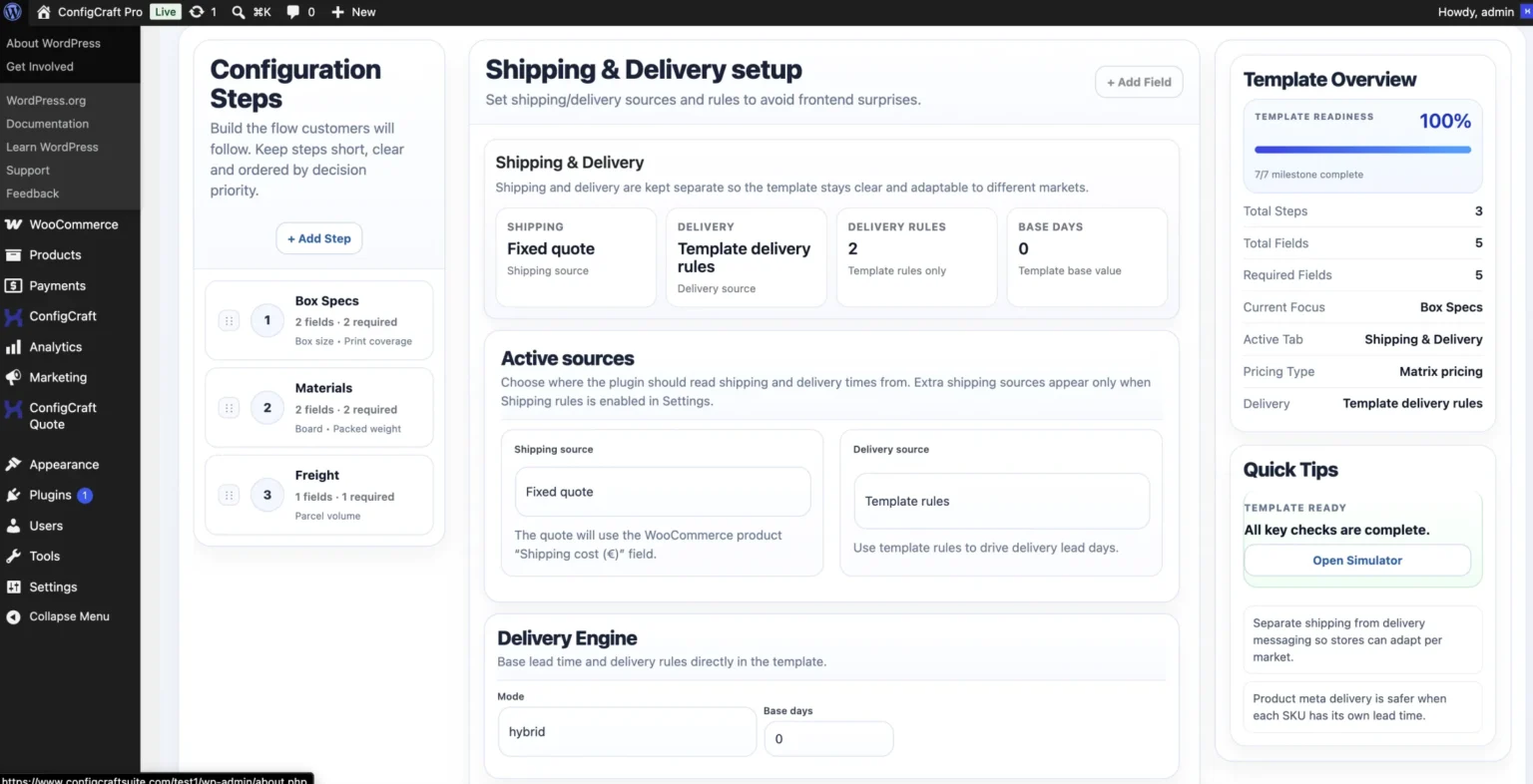The width and height of the screenshot is (1533, 784).
Task: Click the Box Specs drag handle
Action: click(x=229, y=321)
